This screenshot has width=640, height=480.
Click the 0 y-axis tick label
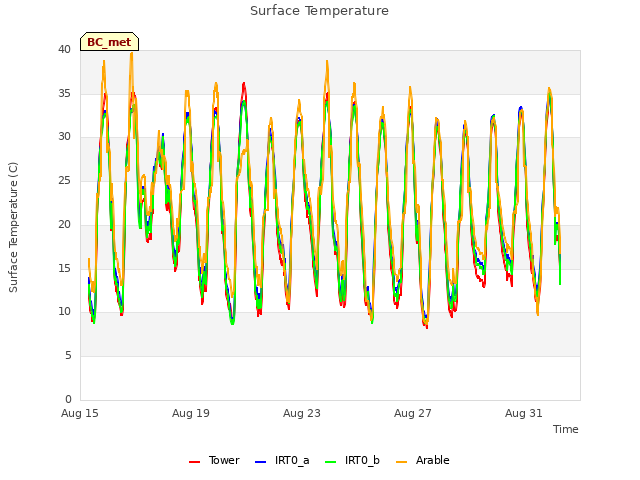[68, 399]
